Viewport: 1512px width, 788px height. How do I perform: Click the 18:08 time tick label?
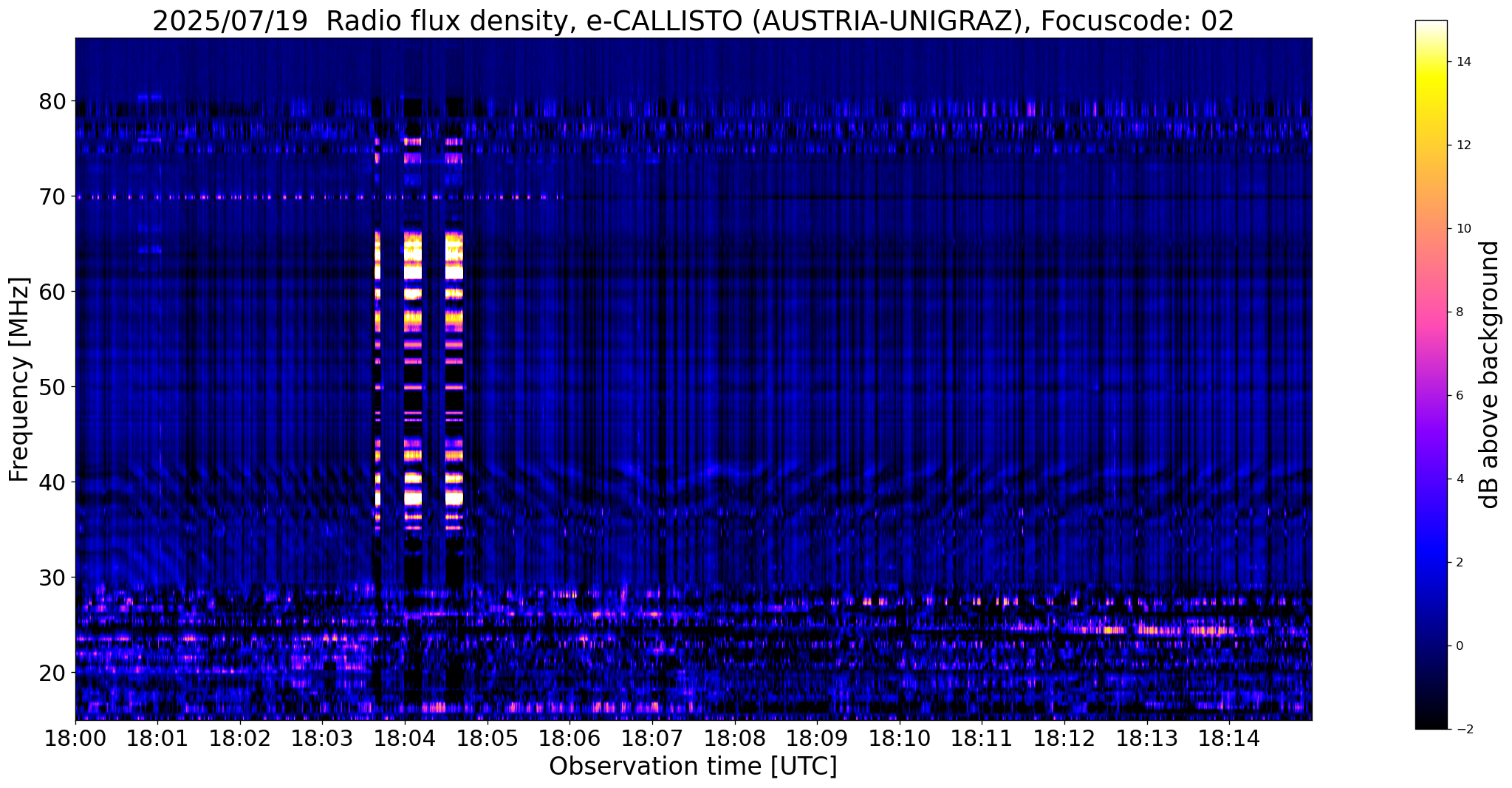(735, 738)
